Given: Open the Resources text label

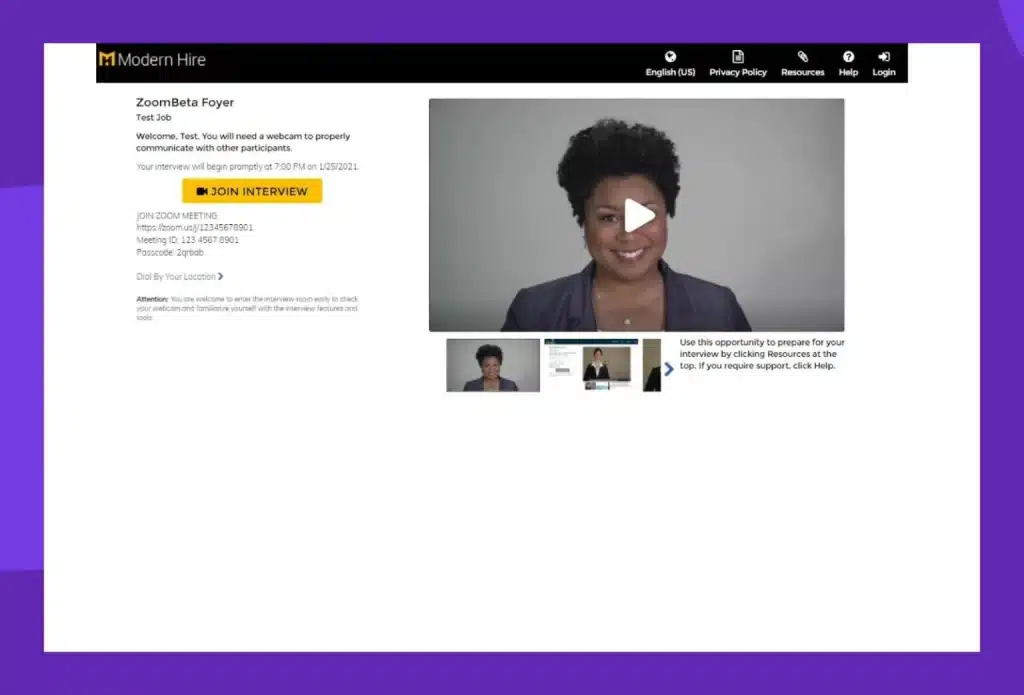Looking at the screenshot, I should click(802, 73).
